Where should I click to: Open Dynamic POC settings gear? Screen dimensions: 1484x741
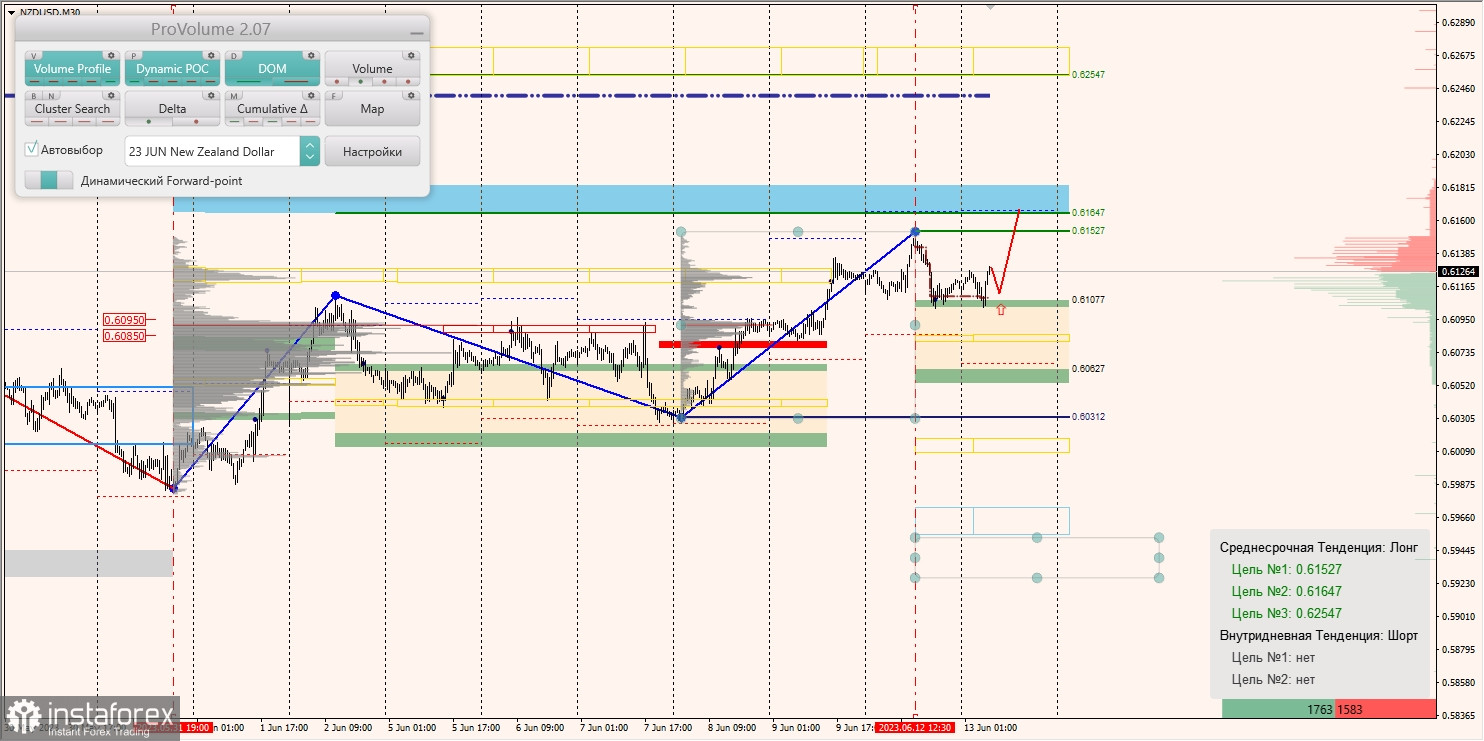[x=211, y=56]
